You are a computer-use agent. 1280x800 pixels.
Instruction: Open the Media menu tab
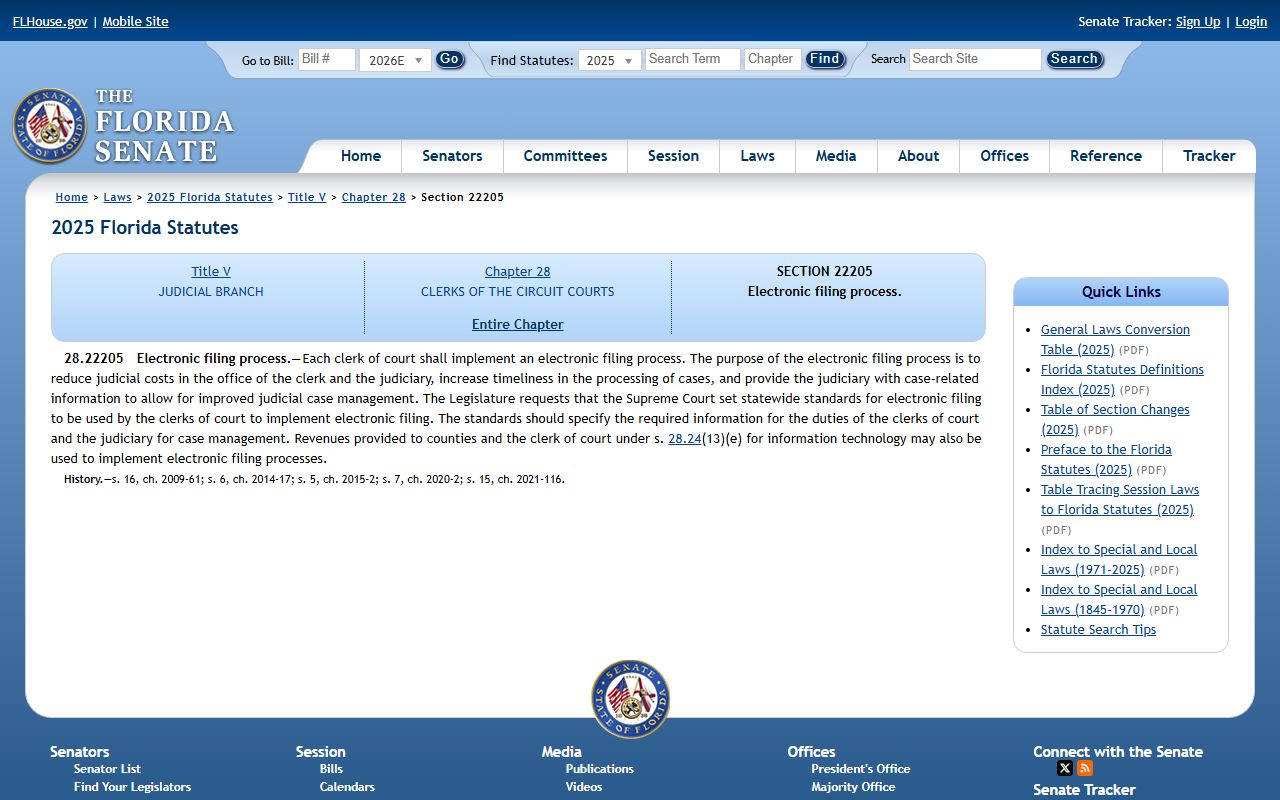pos(836,156)
